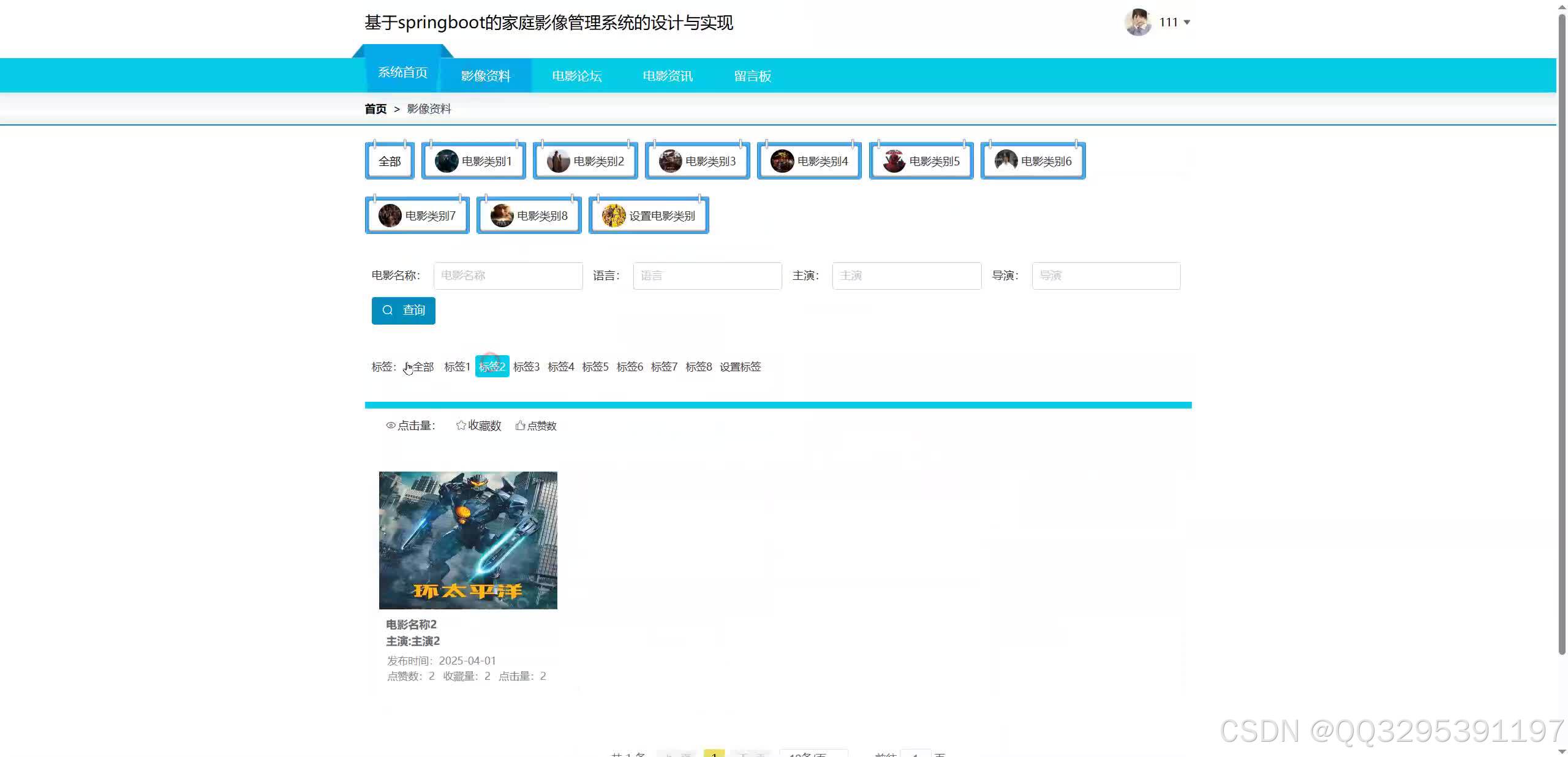The image size is (1568, 757).
Task: Toggle the 标签2 tag filter off
Action: (x=492, y=366)
